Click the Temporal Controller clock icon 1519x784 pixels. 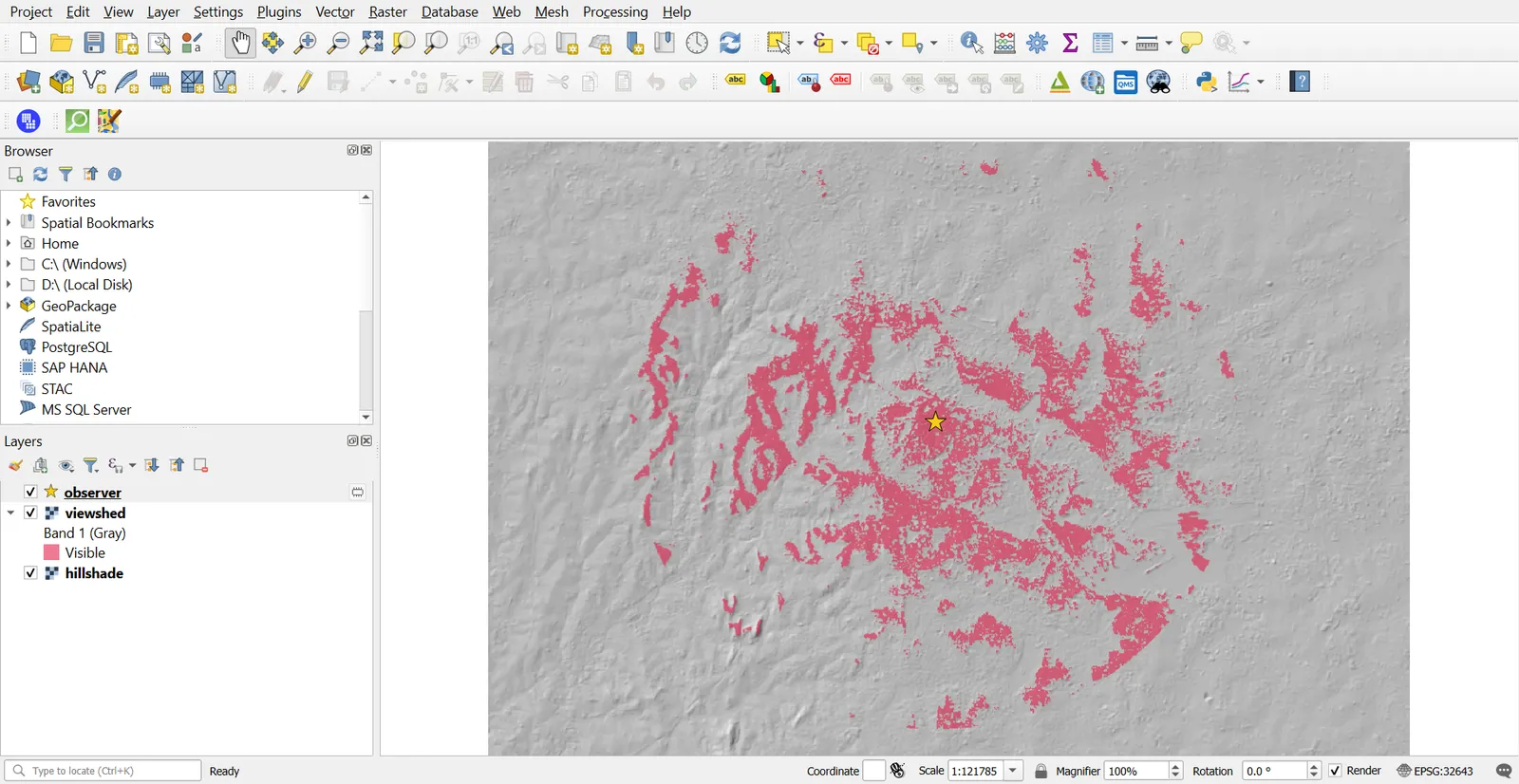697,43
